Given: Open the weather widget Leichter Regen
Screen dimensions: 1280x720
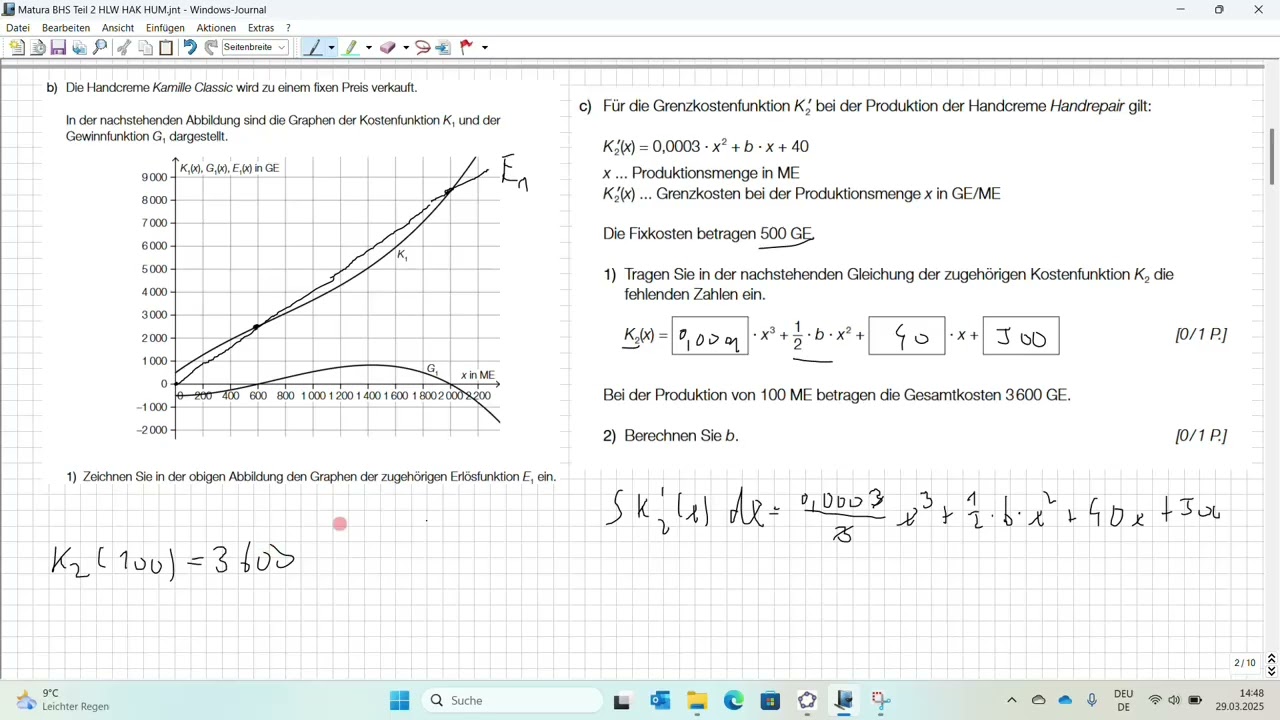Looking at the screenshot, I should pyautogui.click(x=62, y=700).
